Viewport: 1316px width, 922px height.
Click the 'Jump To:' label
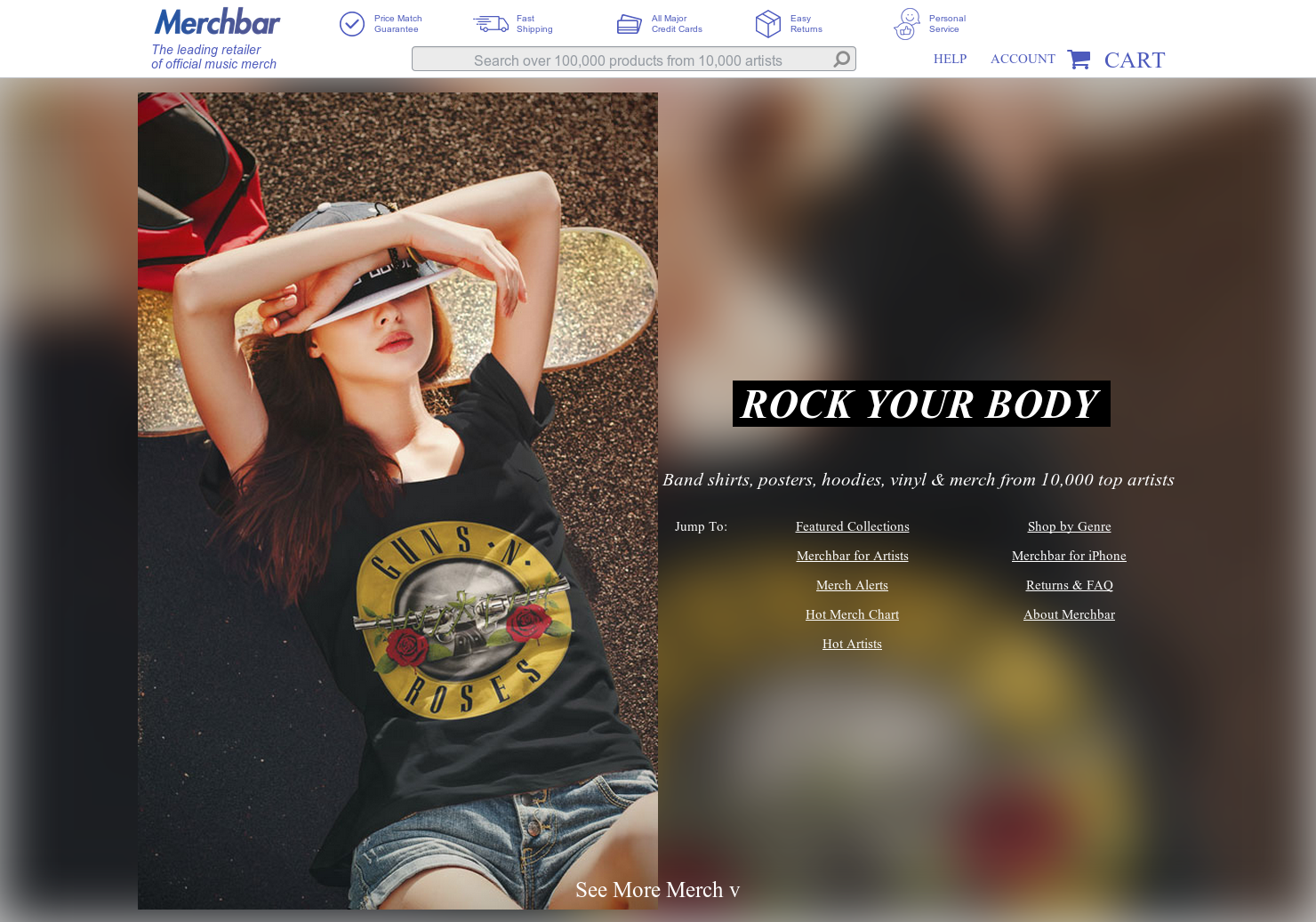701,526
